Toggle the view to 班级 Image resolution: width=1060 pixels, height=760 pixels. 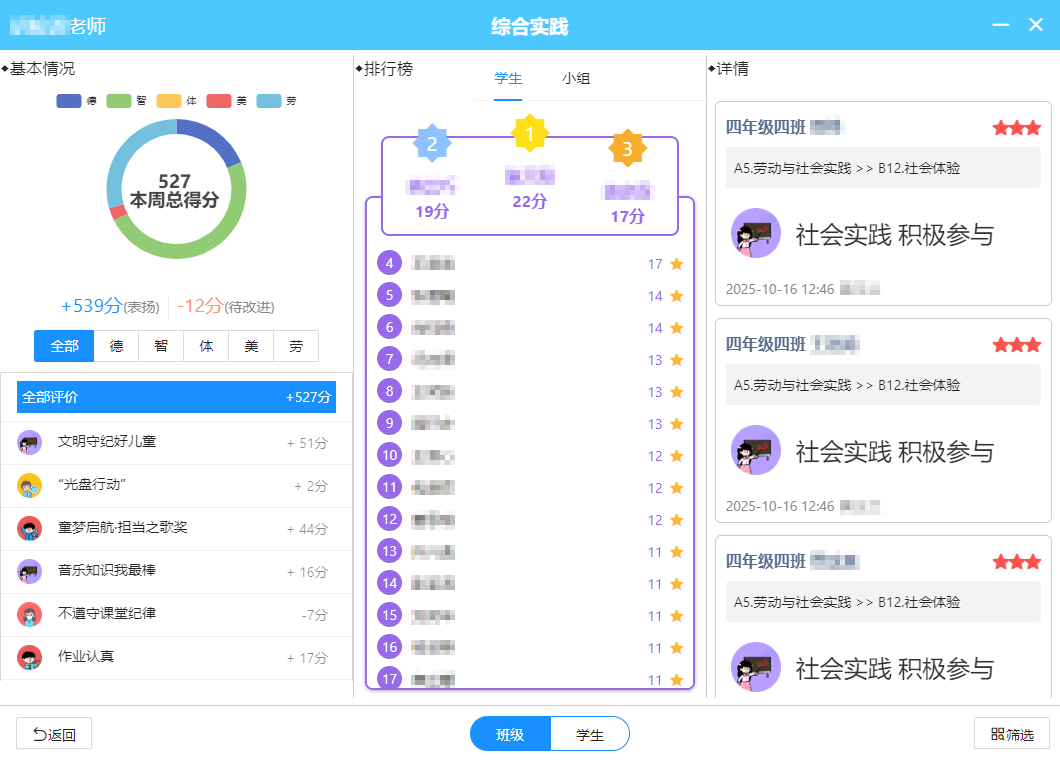[x=510, y=734]
